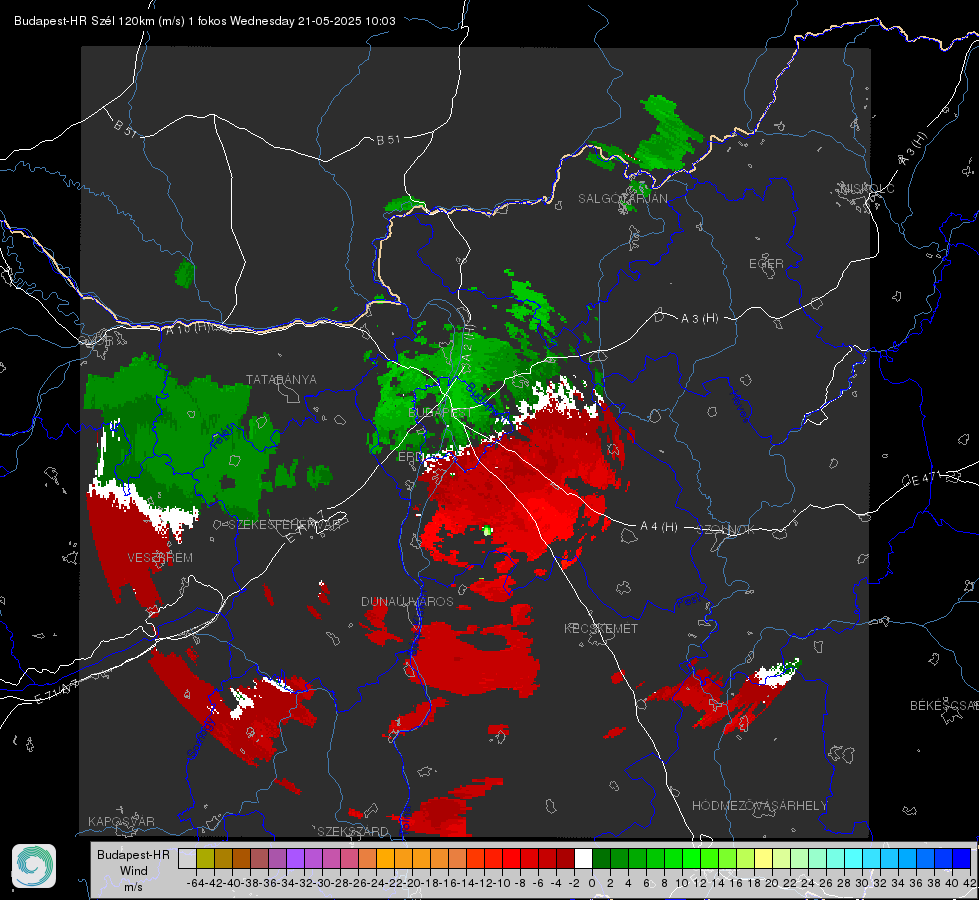The image size is (979, 900).
Task: Pick the purple legend swatch between -34 and -32
Action: pyautogui.click(x=295, y=858)
